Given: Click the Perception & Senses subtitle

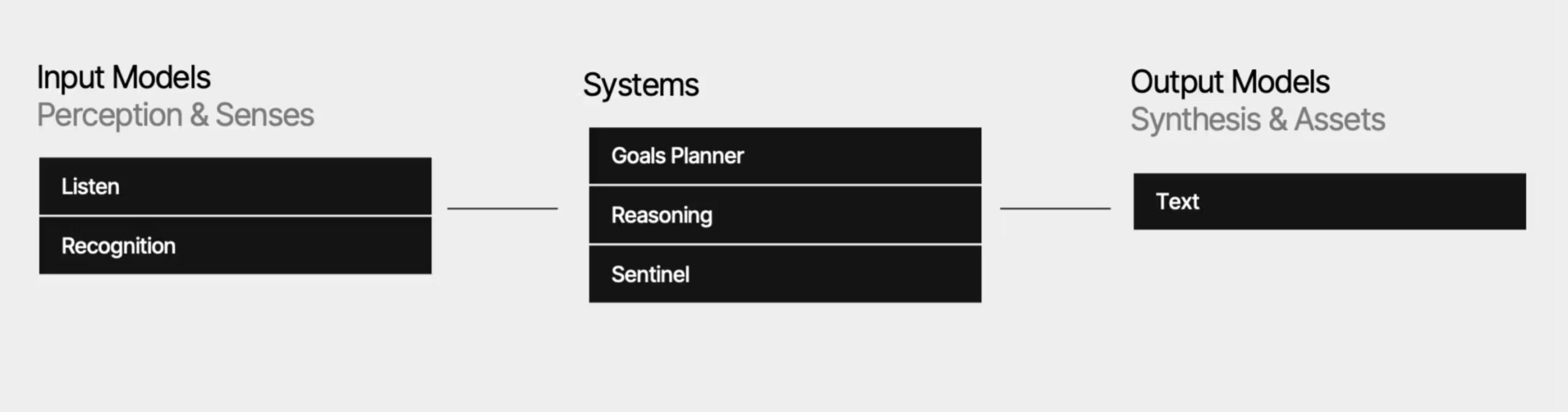Looking at the screenshot, I should [176, 116].
